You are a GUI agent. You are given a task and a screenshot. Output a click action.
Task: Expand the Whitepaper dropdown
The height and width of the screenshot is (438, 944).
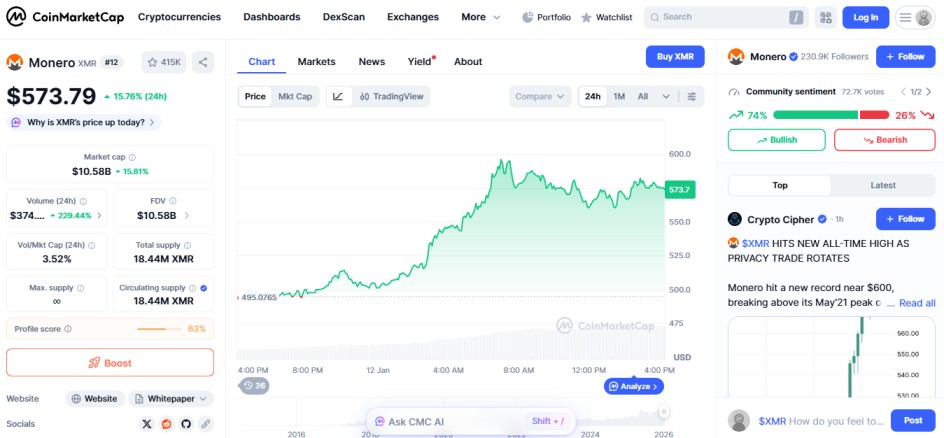coord(171,399)
